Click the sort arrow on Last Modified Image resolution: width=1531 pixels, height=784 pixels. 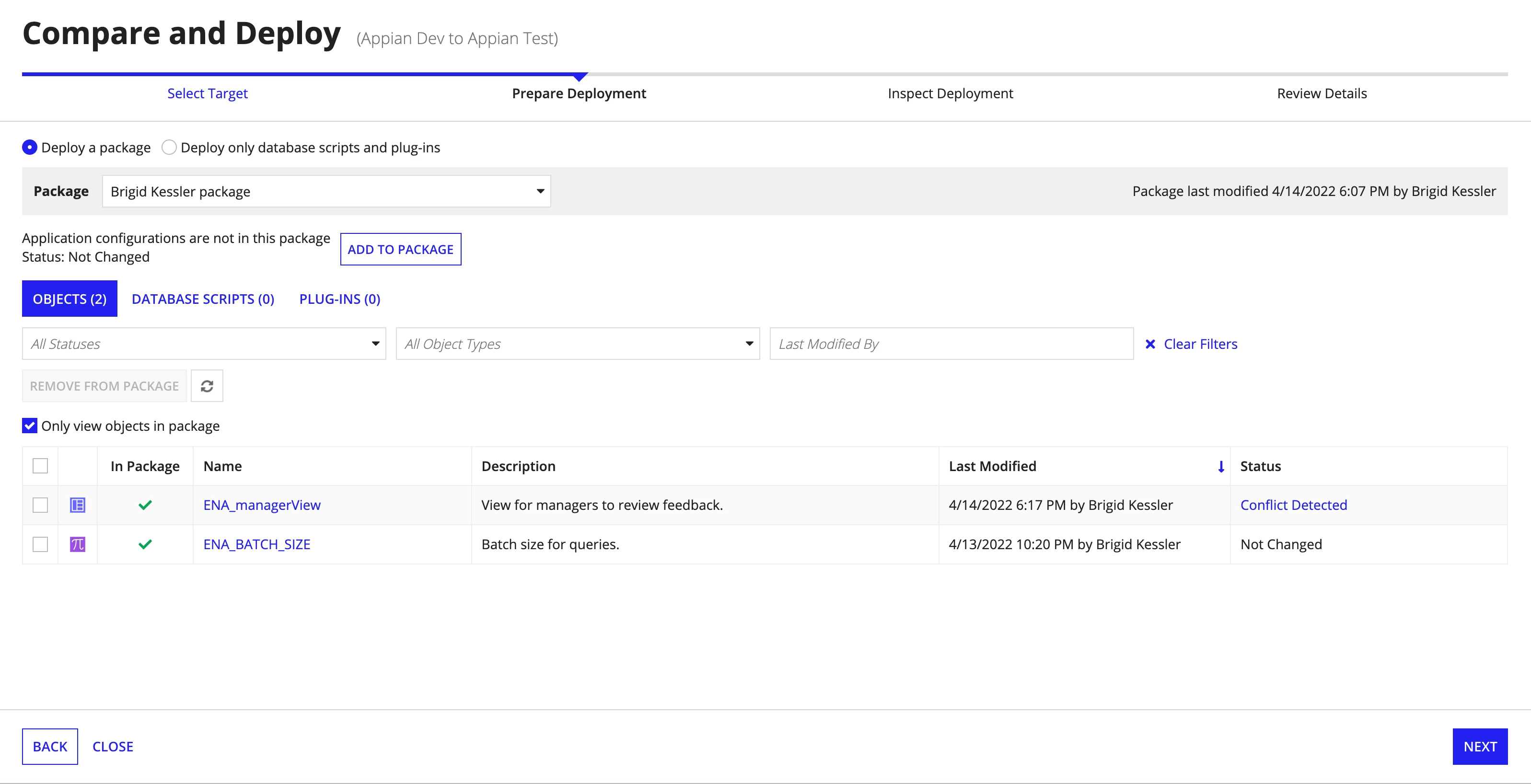[x=1221, y=467]
